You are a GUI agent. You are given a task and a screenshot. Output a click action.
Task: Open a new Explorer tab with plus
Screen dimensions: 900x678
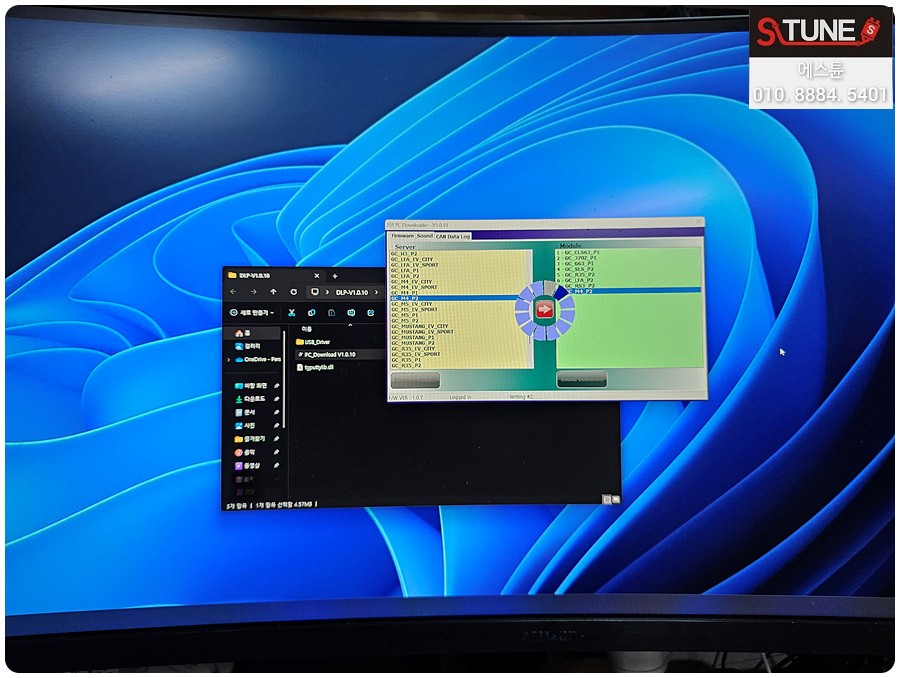point(334,275)
